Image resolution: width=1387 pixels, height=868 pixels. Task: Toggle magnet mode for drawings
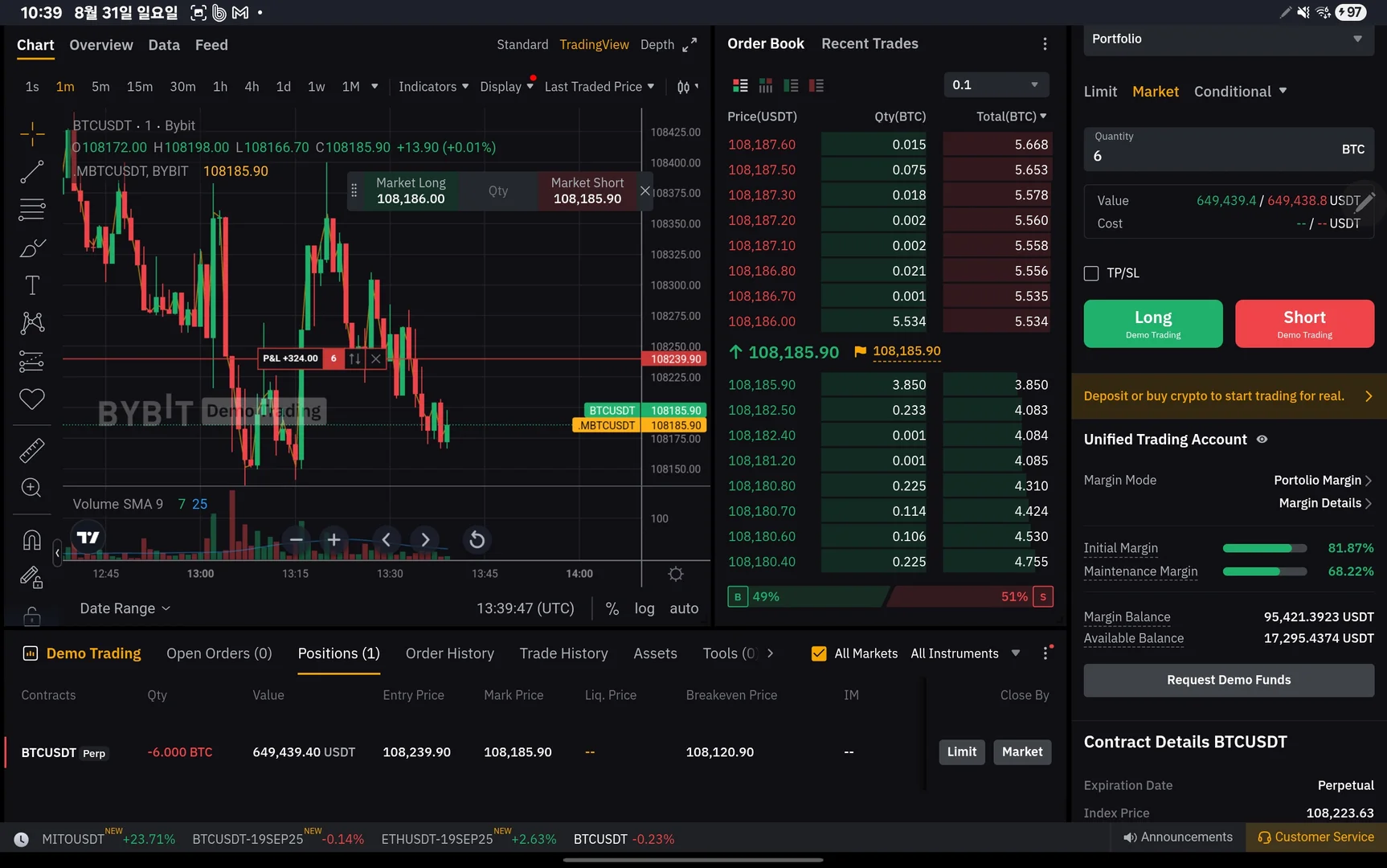(32, 540)
